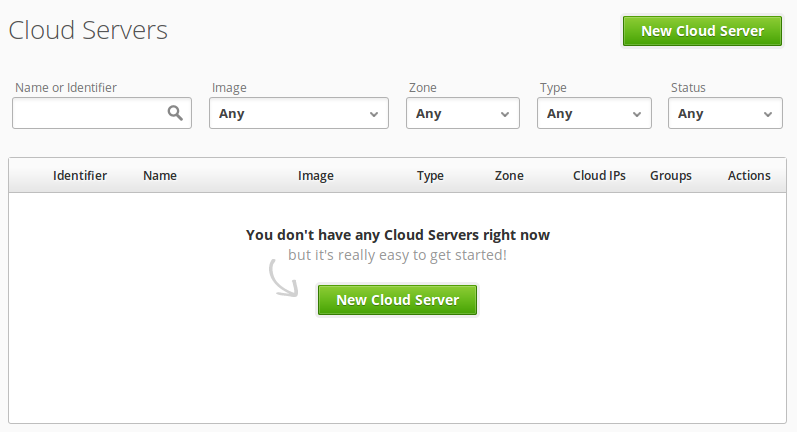Click the chevron arrow in the Image dropdown
This screenshot has height=432, width=797.
pyautogui.click(x=374, y=114)
